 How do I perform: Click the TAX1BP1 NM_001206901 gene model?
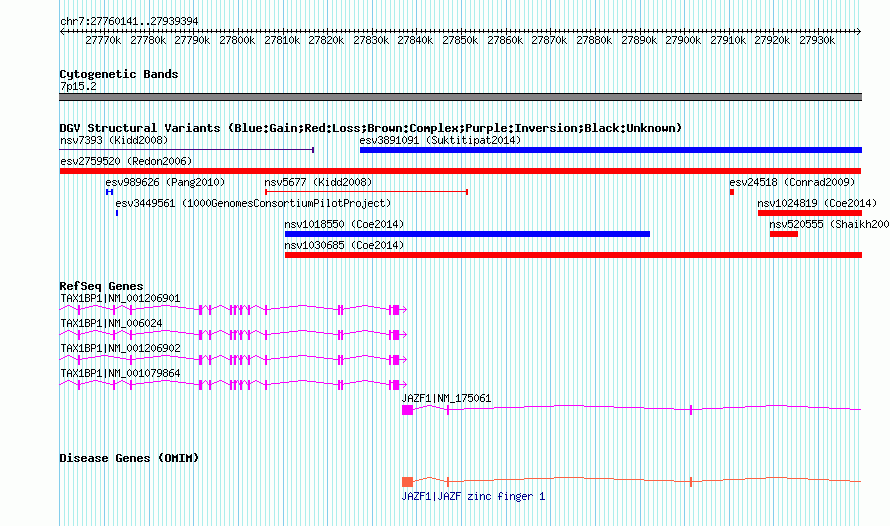pos(233,310)
